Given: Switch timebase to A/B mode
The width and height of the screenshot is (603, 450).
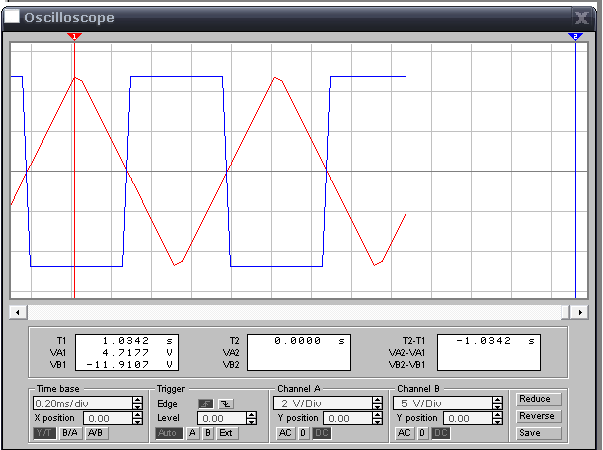Looking at the screenshot, I should (94, 433).
